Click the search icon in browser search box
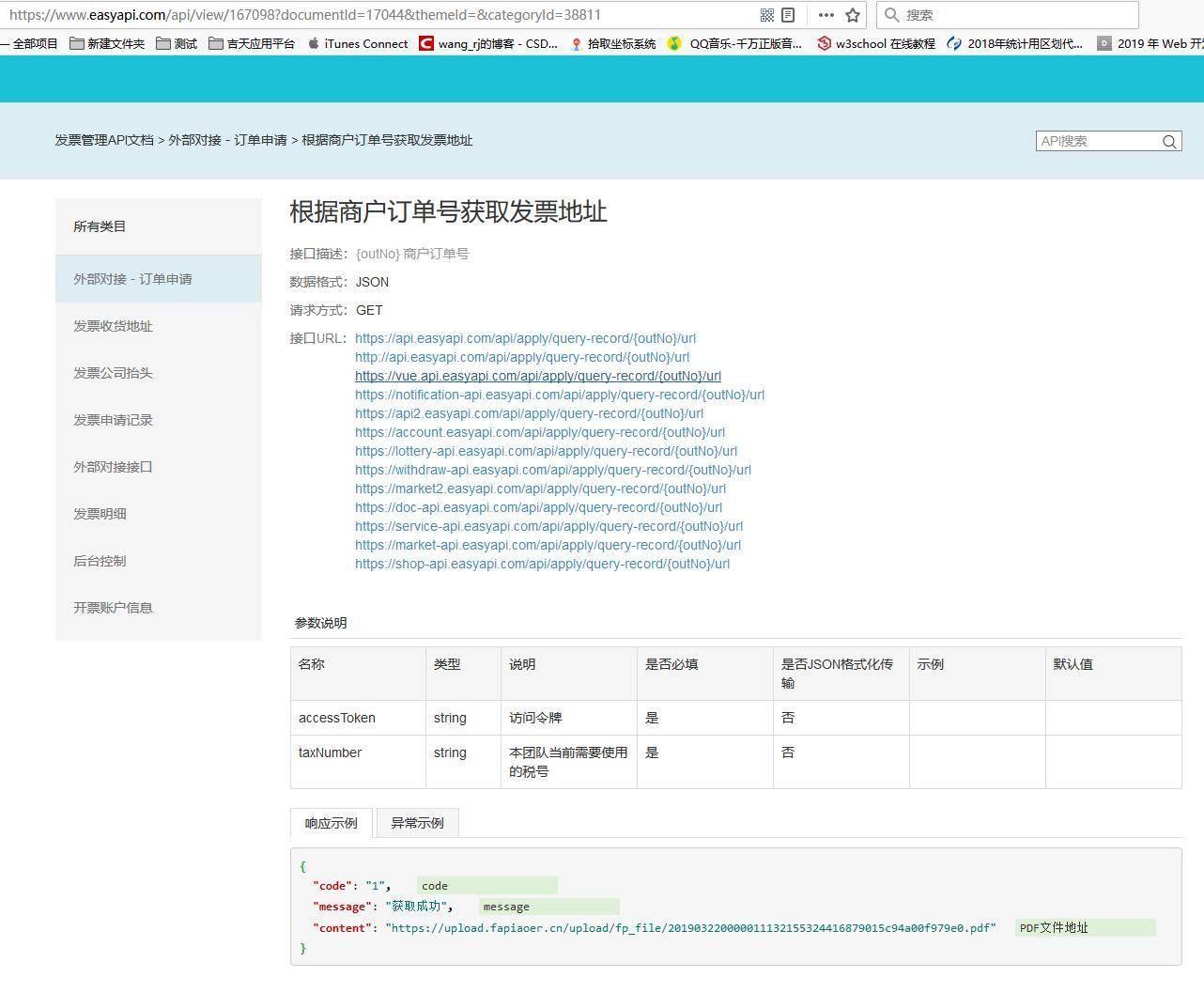The width and height of the screenshot is (1204, 993). click(890, 14)
